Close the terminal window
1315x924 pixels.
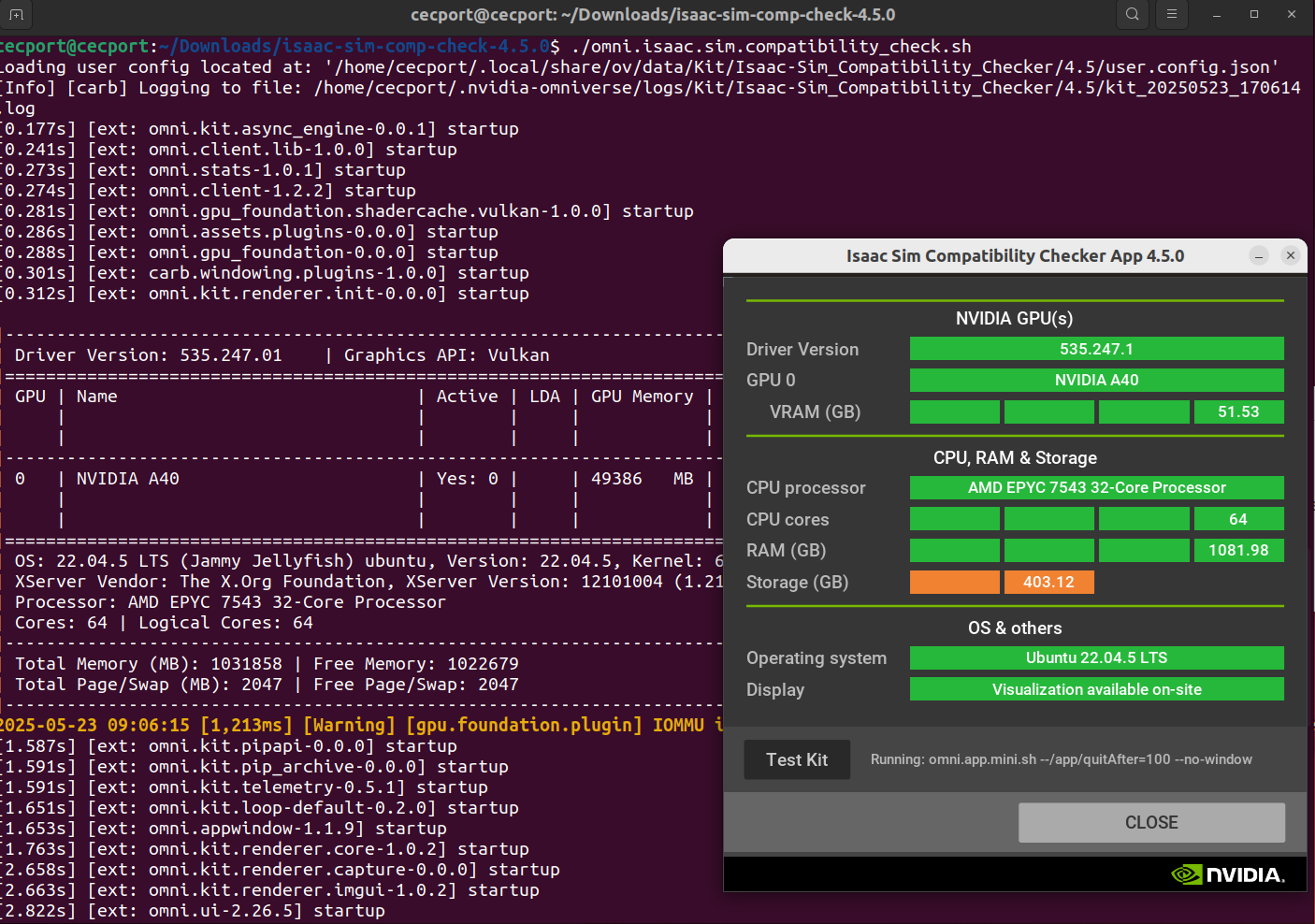[1292, 14]
